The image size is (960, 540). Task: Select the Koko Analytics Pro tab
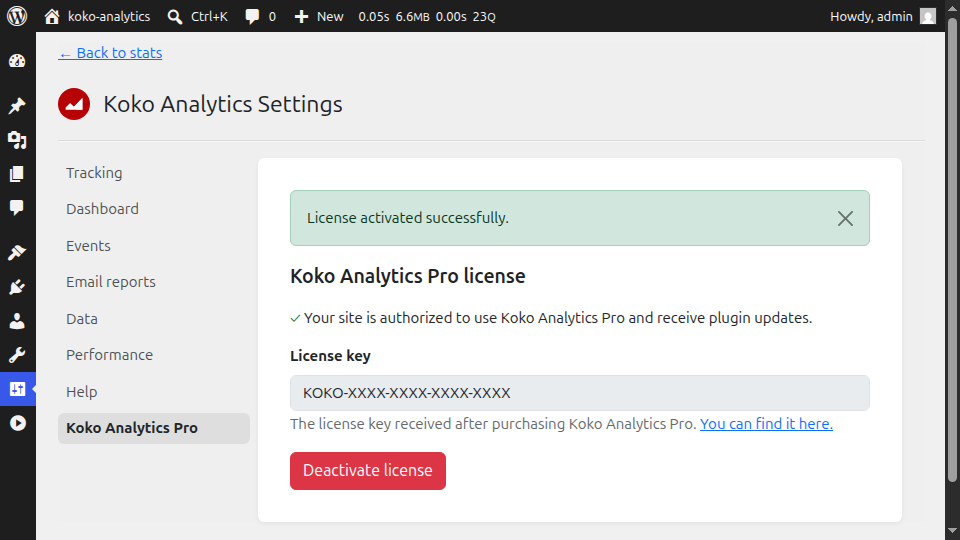154,428
